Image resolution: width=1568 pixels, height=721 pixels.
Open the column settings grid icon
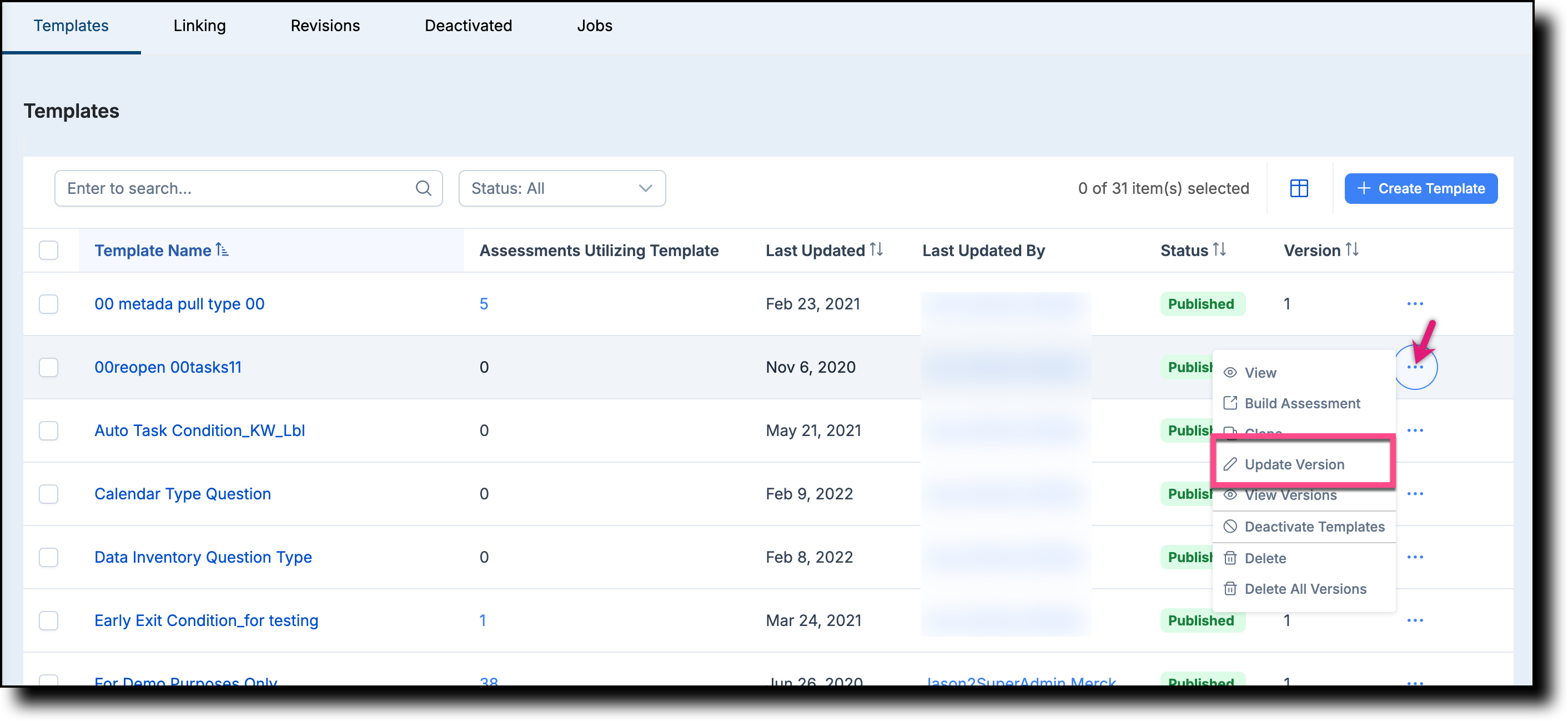(1298, 188)
